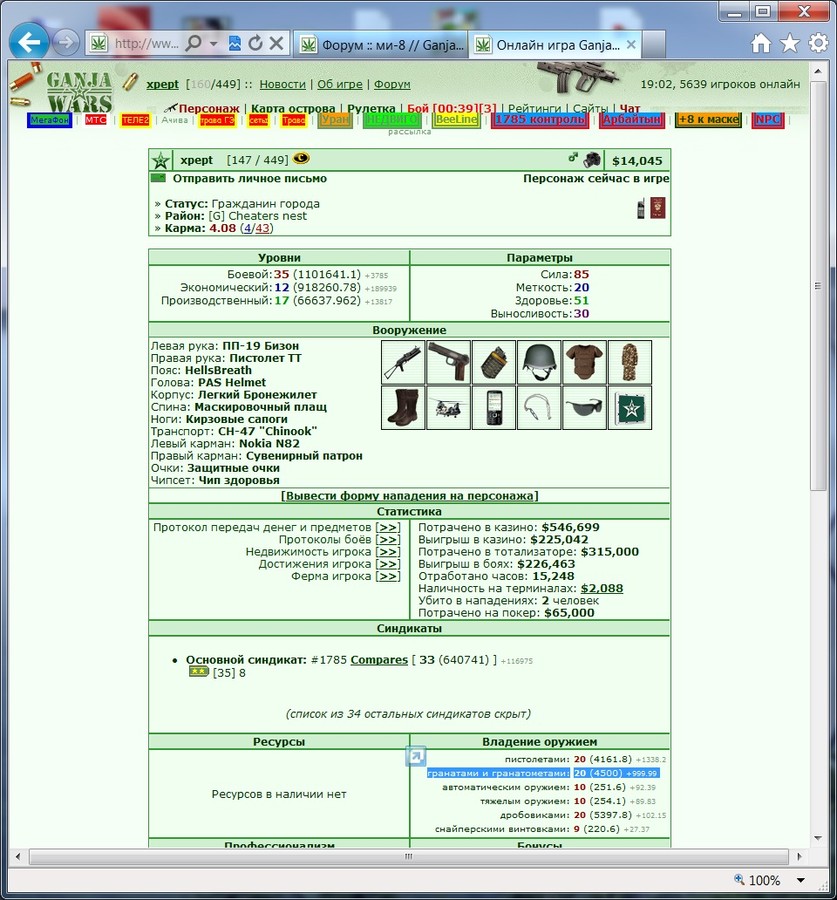Open the Бой [00:39] menu item
837x900 pixels.
452,108
